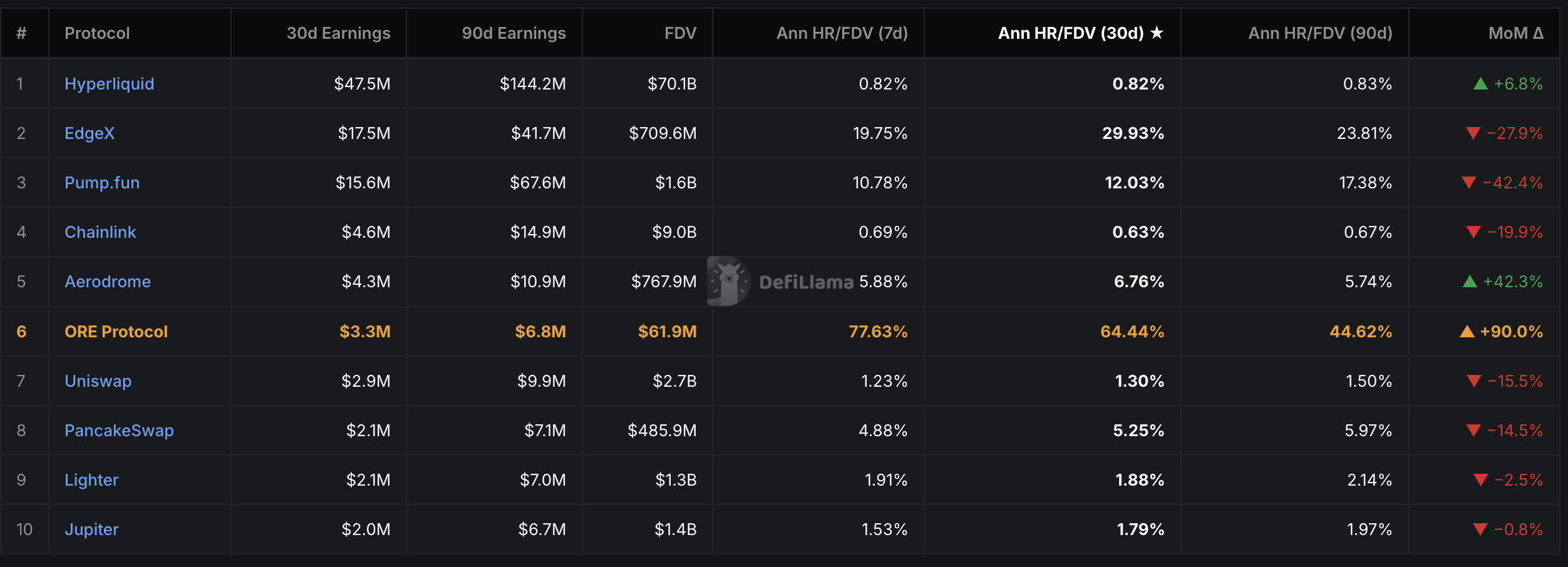Click the green up arrow beside +42.3%
The height and width of the screenshot is (567, 1568).
(1470, 282)
